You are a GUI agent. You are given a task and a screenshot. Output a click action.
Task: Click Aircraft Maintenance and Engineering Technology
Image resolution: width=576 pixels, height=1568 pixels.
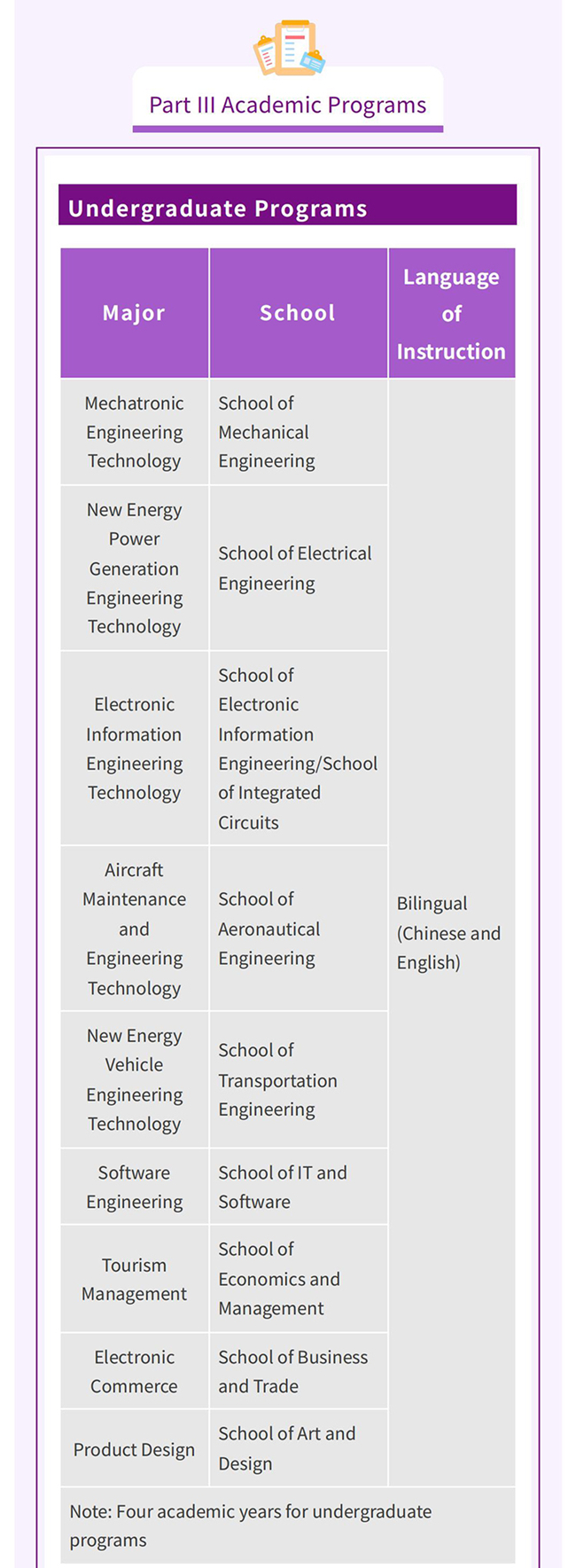coord(134,929)
